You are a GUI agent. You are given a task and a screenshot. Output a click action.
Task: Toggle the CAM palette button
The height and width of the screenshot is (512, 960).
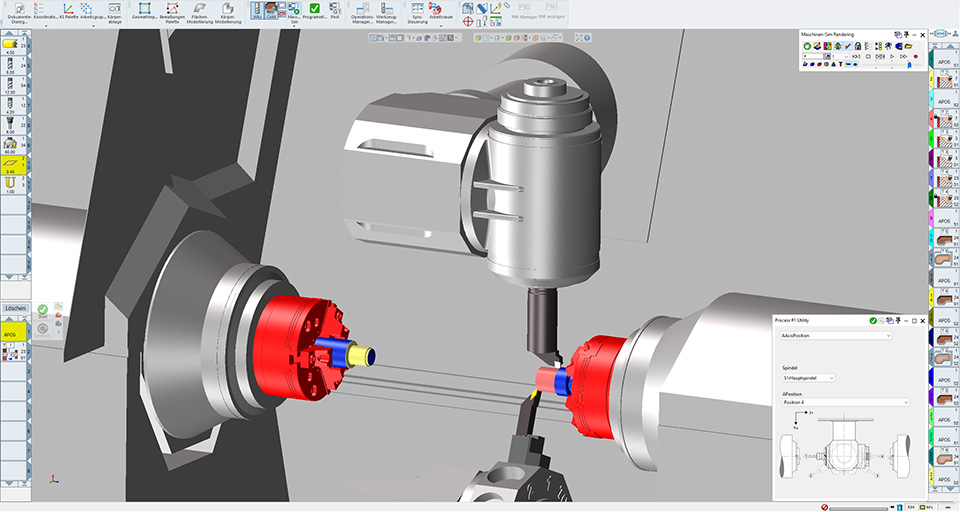coord(271,10)
